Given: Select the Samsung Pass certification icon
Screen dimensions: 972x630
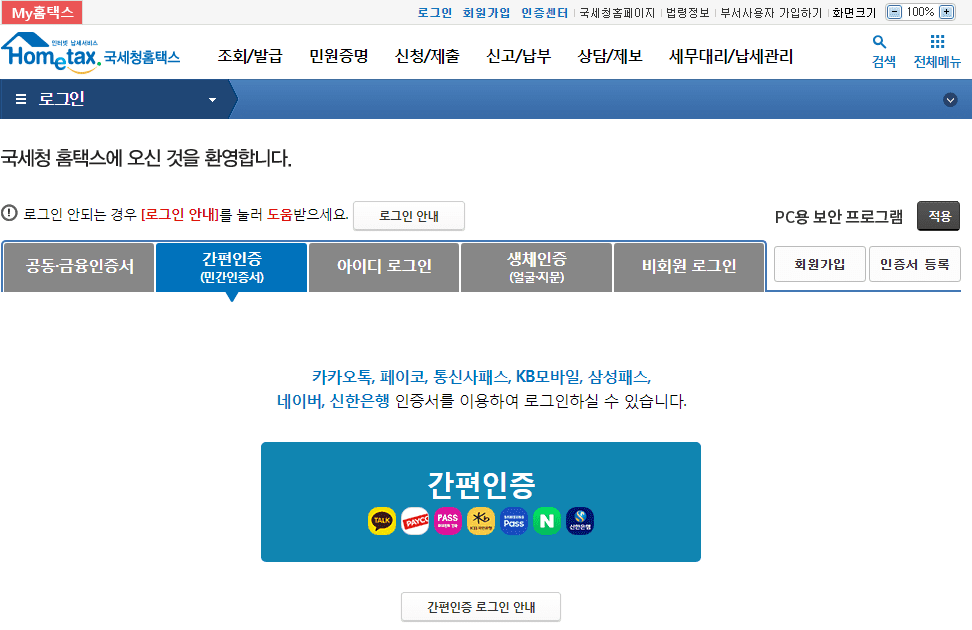Looking at the screenshot, I should point(514,520).
